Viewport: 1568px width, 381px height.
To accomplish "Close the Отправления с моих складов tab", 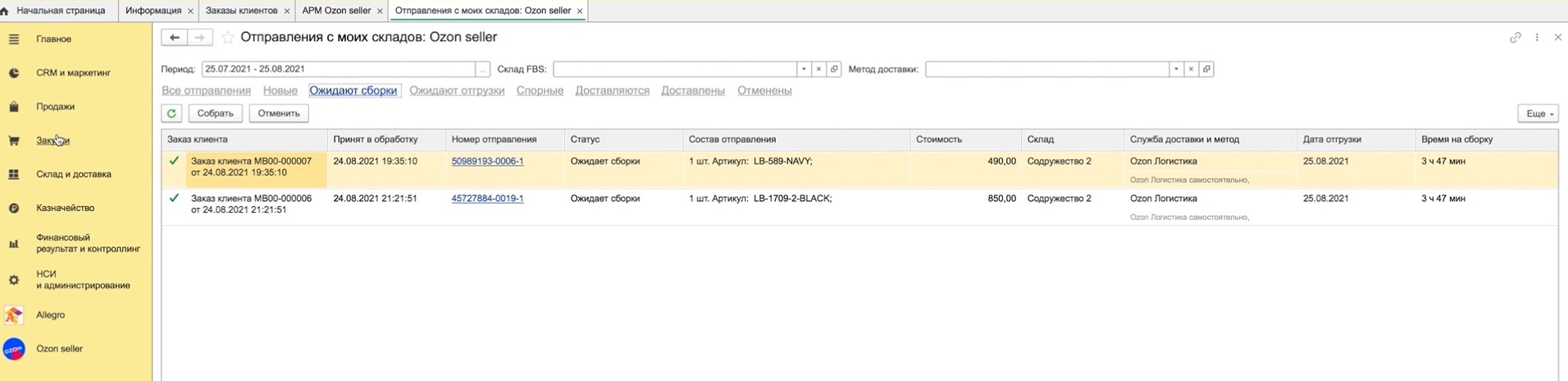I will point(580,11).
